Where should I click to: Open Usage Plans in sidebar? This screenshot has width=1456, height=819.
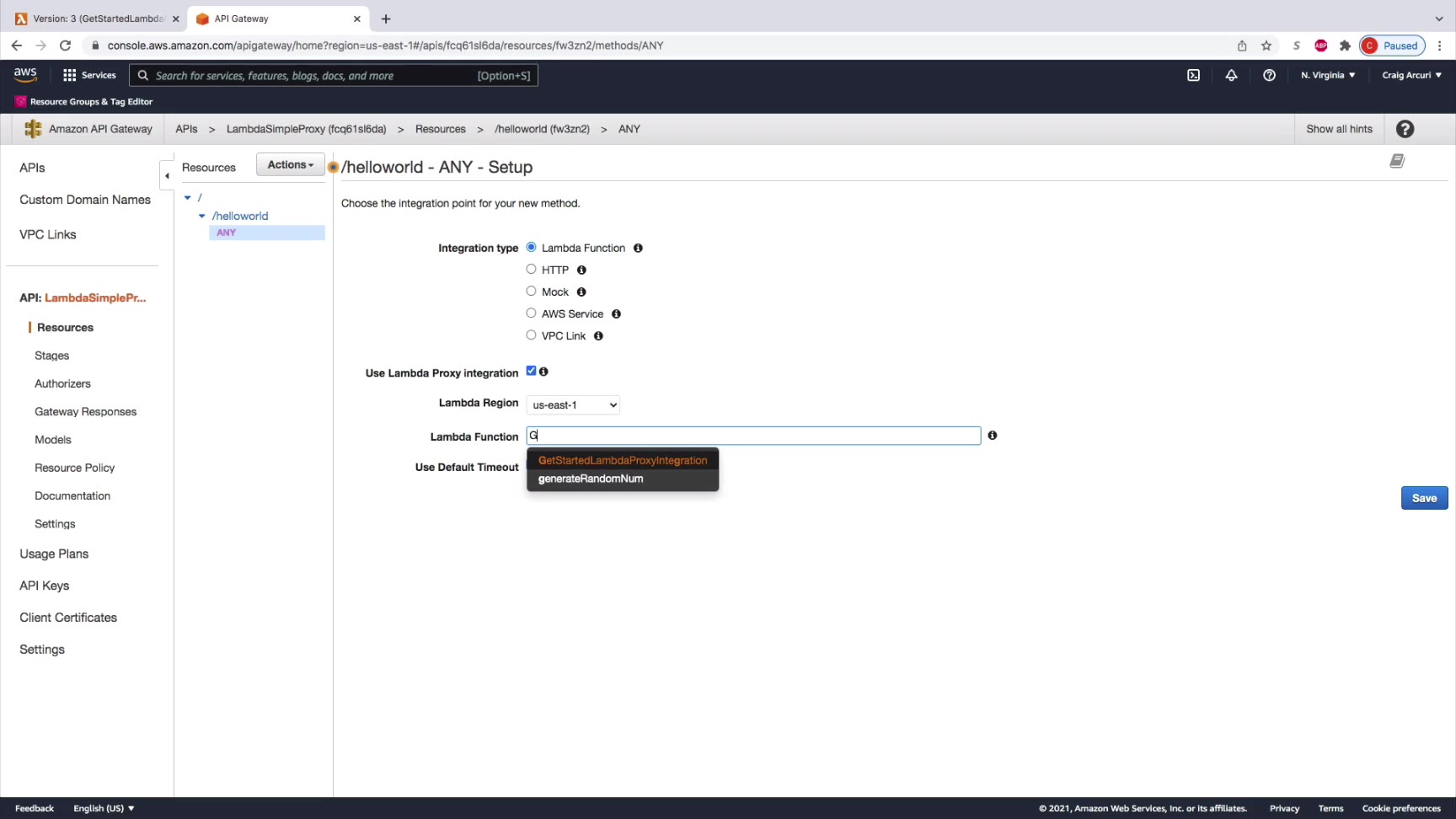coord(54,554)
